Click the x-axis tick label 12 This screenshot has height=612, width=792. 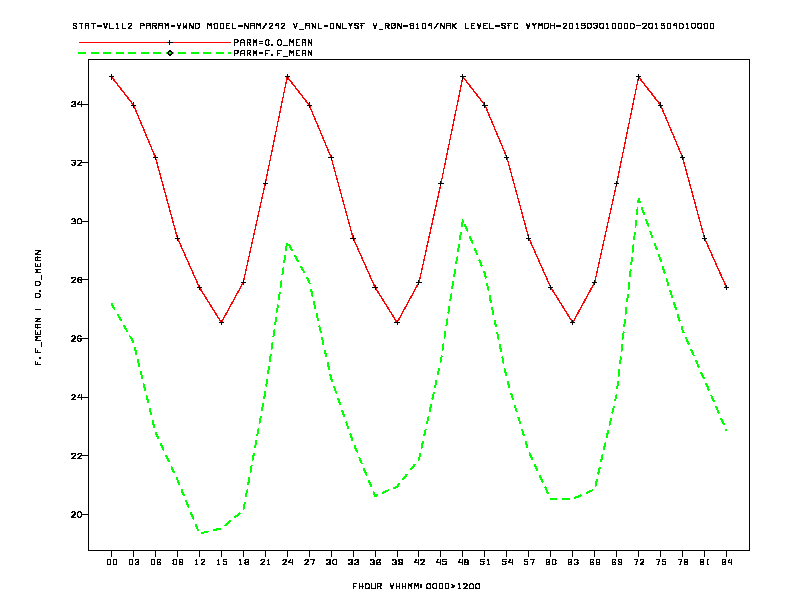pos(200,562)
